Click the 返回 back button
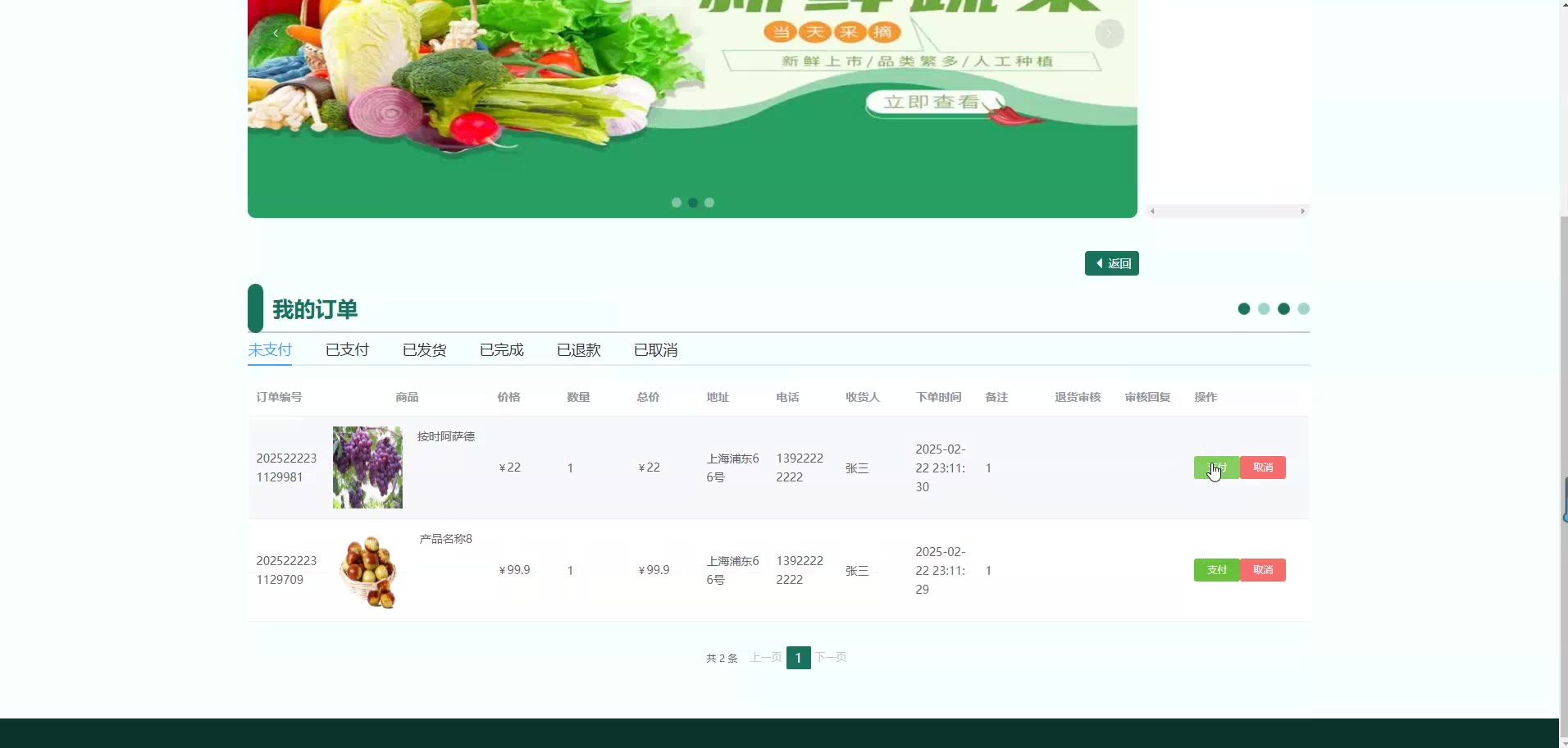This screenshot has width=1568, height=748. 1111,263
